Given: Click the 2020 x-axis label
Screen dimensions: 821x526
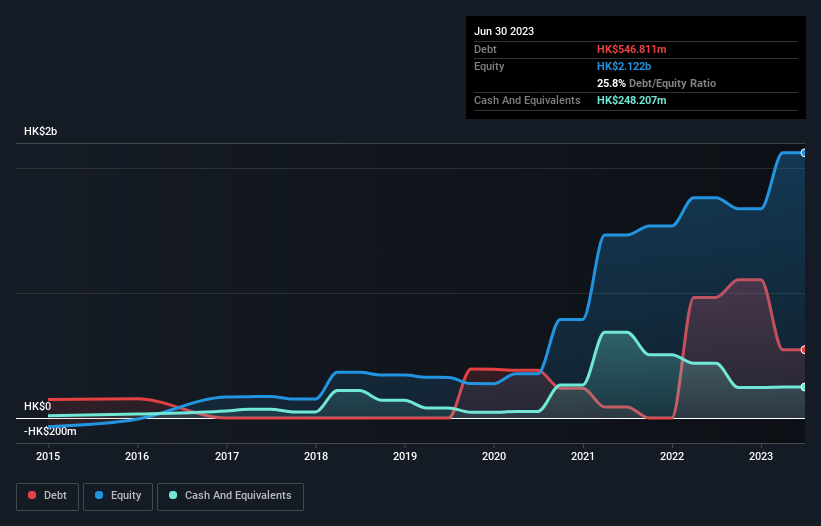Looking at the screenshot, I should pyautogui.click(x=494, y=456).
